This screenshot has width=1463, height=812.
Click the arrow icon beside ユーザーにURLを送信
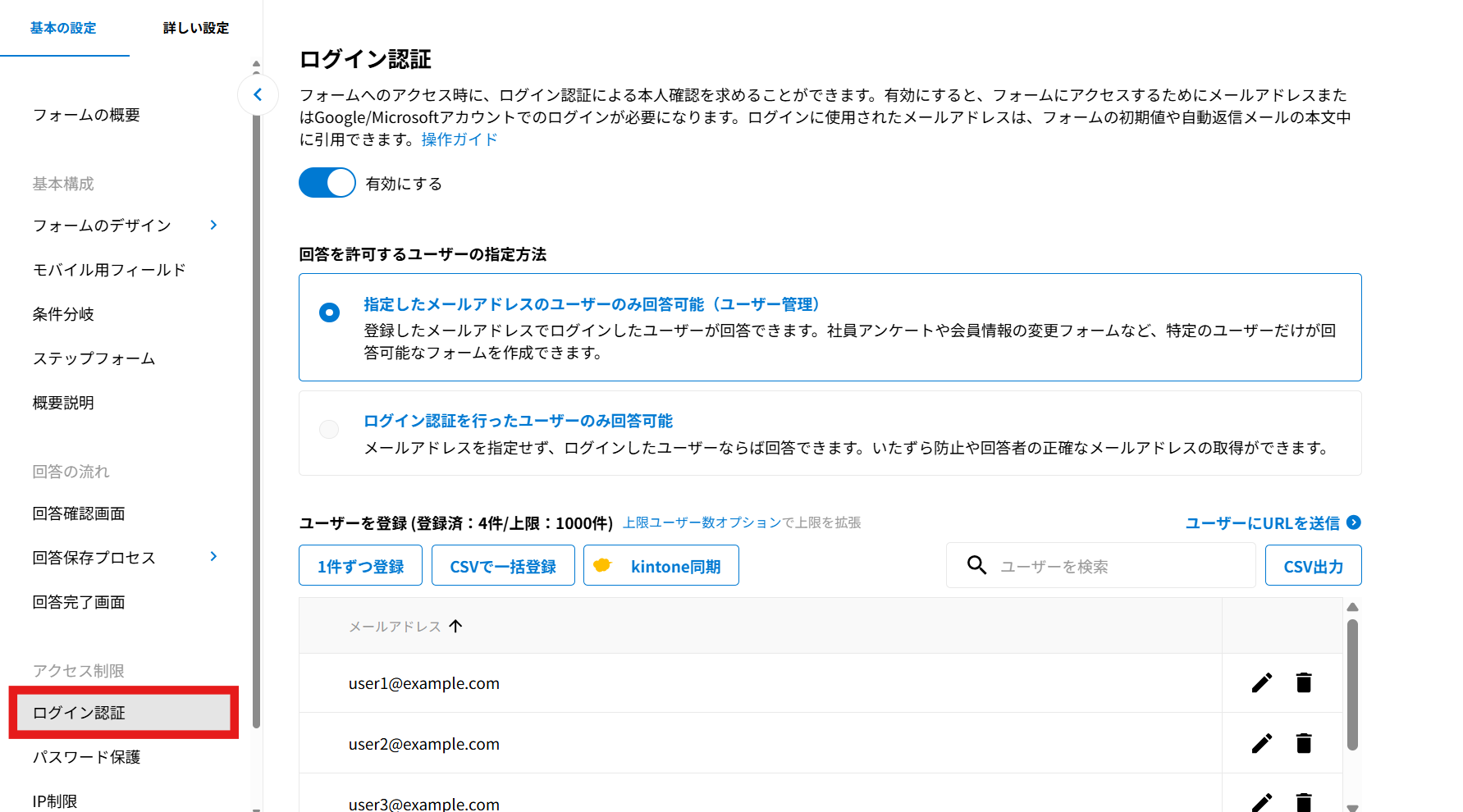point(1354,522)
